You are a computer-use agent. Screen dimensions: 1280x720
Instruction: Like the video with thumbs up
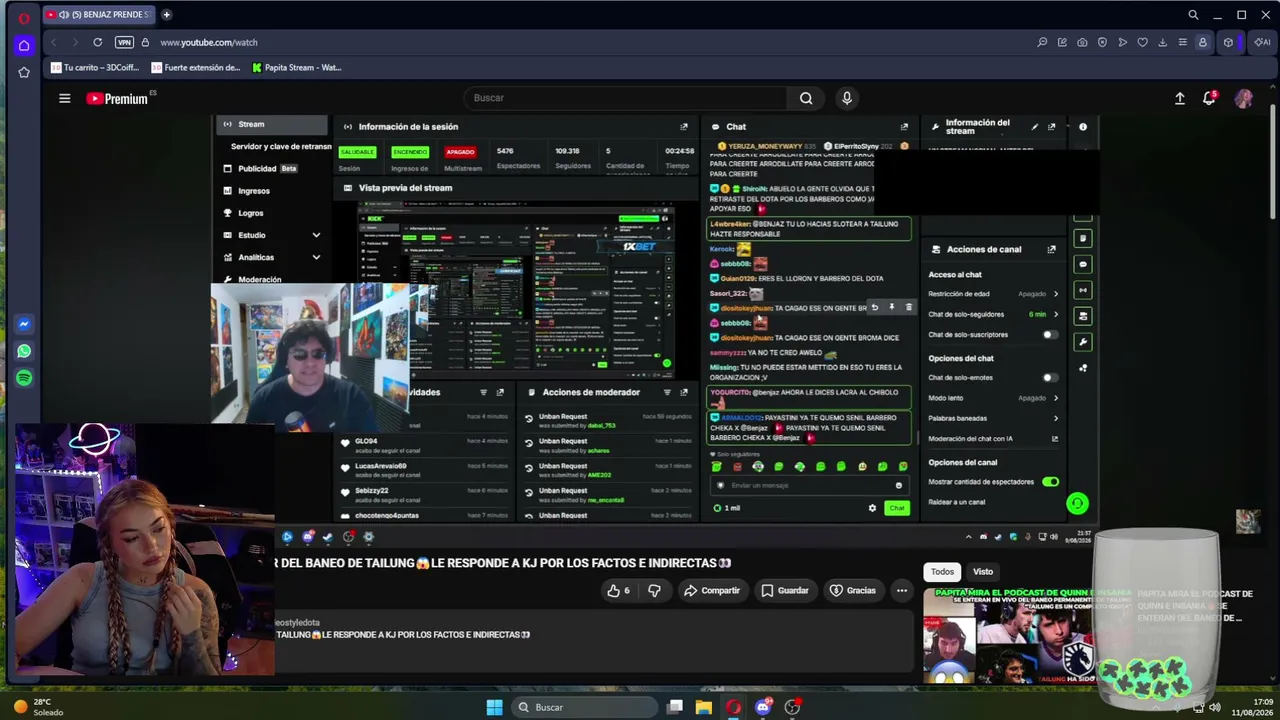coord(618,591)
